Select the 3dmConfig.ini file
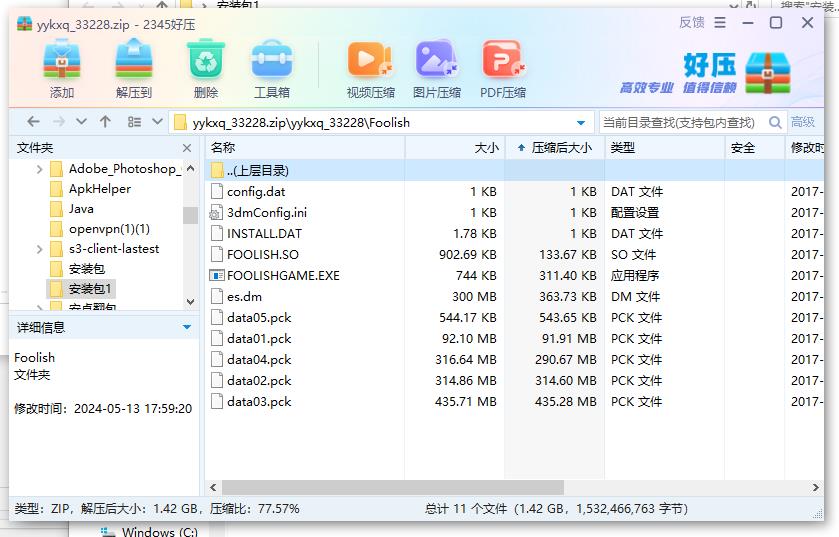839x537 pixels. [x=514, y=212]
